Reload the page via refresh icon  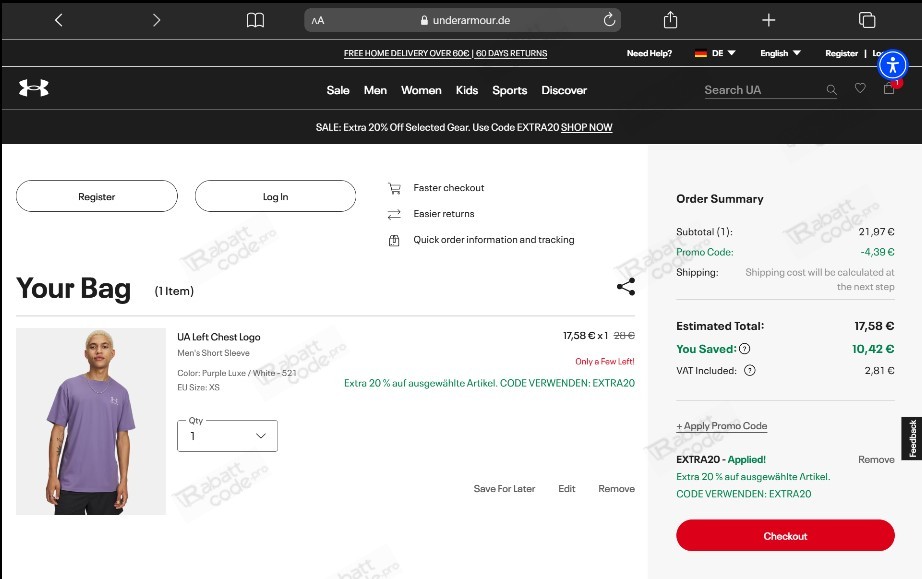click(x=609, y=20)
